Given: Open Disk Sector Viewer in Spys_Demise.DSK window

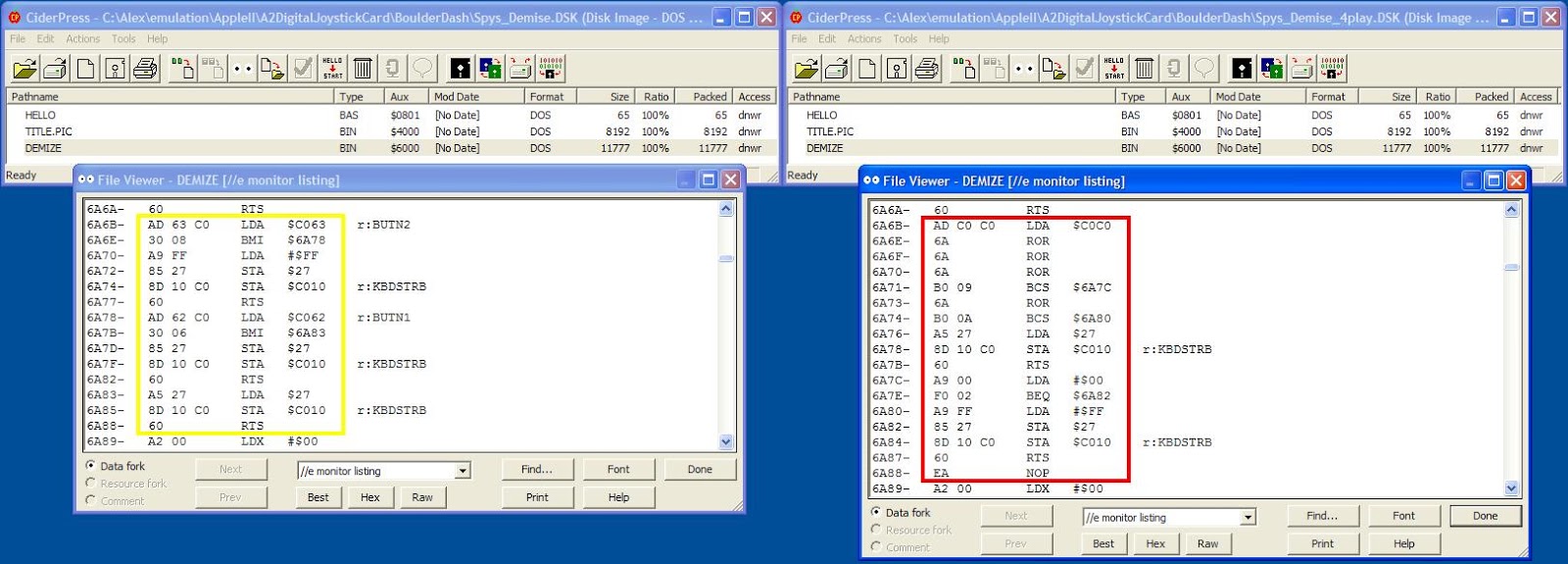Looking at the screenshot, I should coord(461,68).
